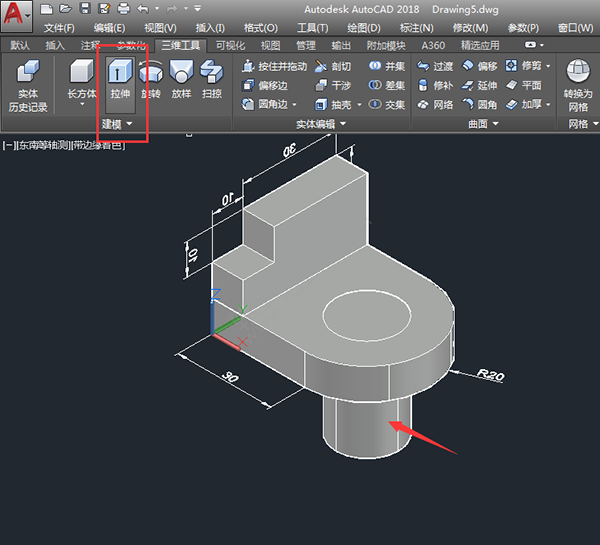Save drawing from quick access toolbar
Image resolution: width=600 pixels, height=545 pixels.
click(x=84, y=8)
